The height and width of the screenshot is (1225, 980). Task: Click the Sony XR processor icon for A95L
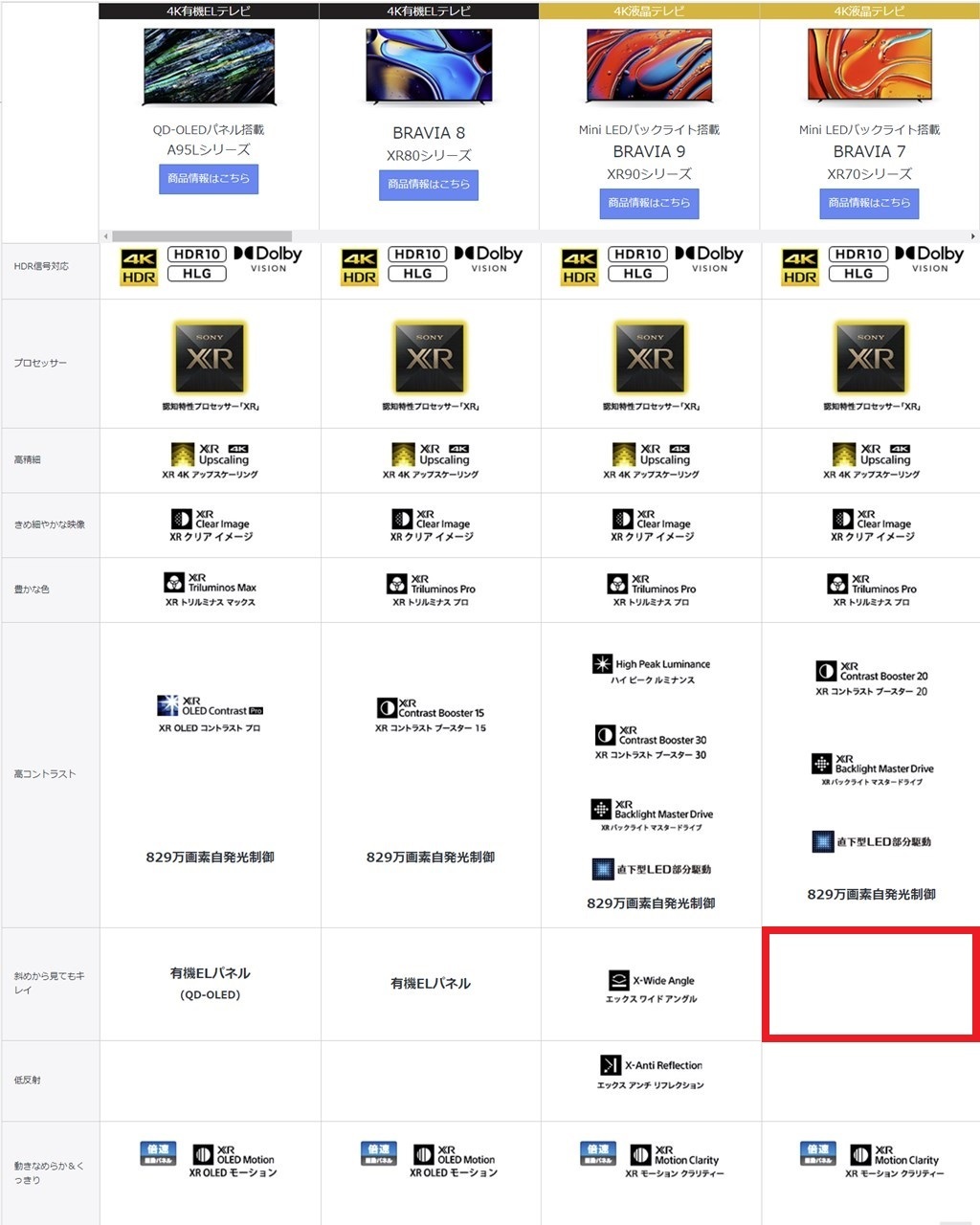pos(210,357)
